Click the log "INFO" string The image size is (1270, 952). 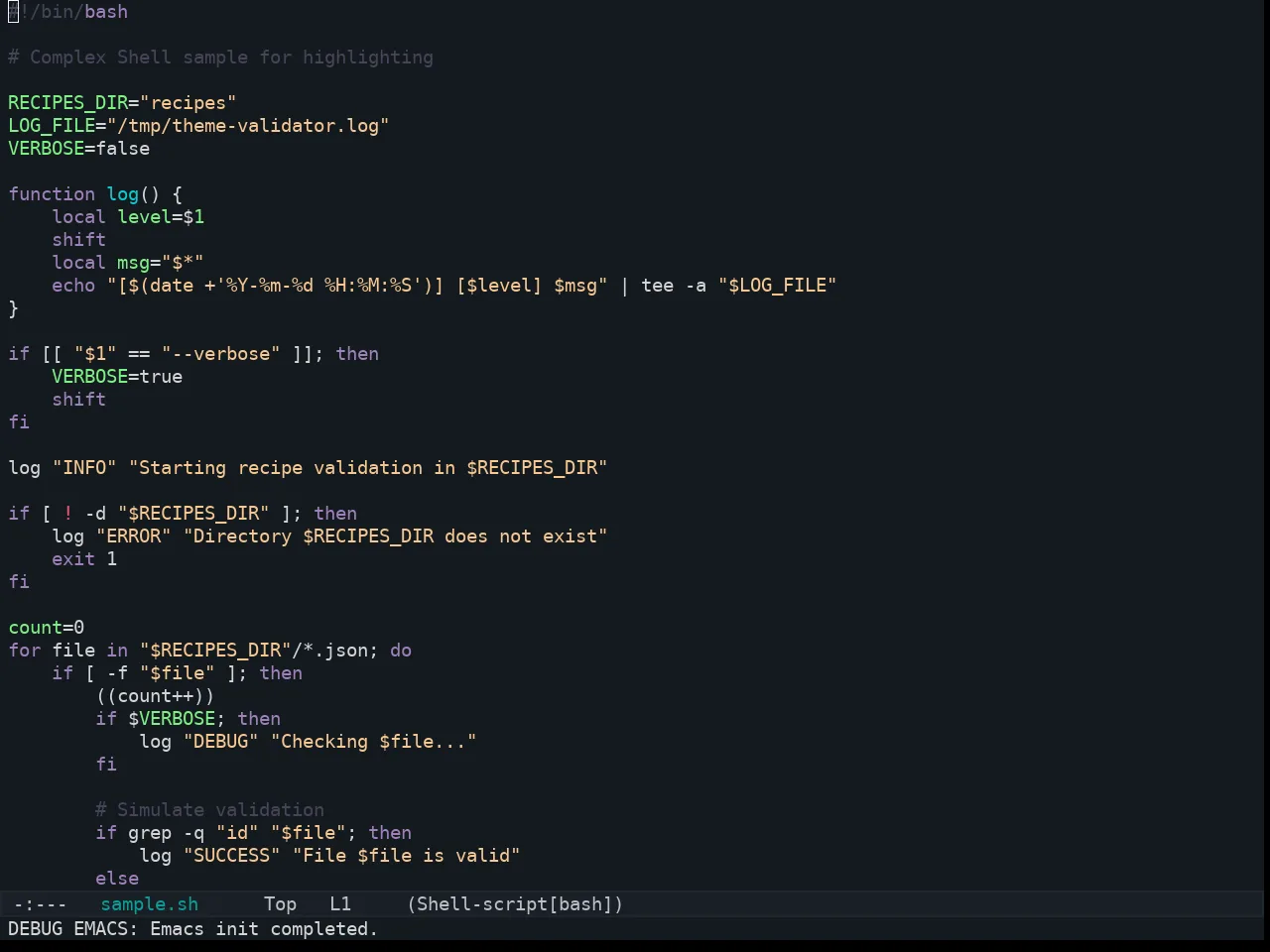pos(84,468)
